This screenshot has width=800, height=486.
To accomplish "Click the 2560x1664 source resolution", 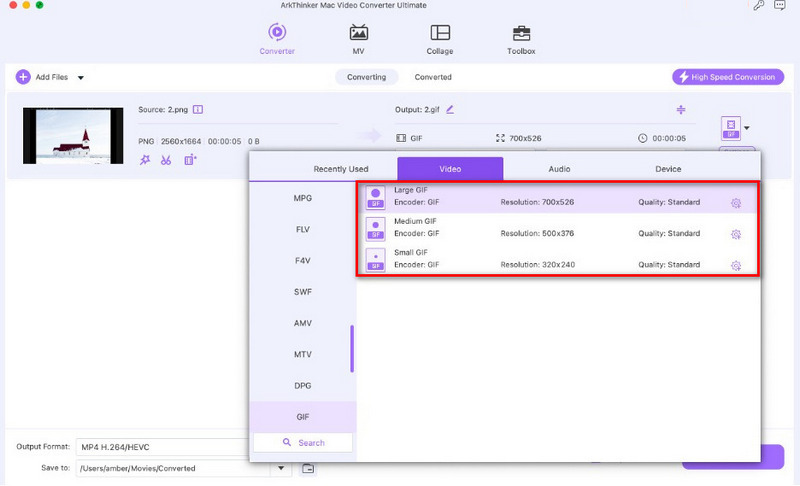I will click(181, 141).
